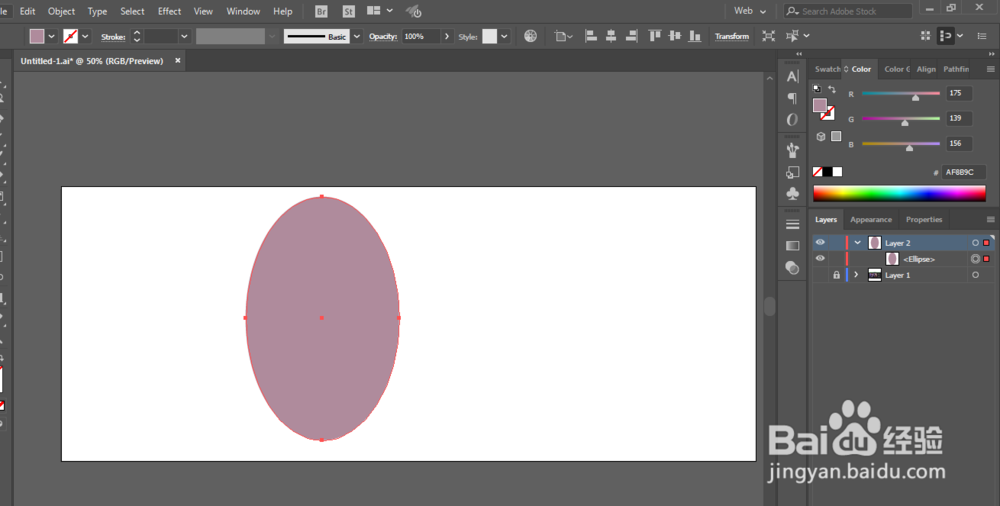
Task: Click Vertical Align Center icon
Action: [x=675, y=36]
